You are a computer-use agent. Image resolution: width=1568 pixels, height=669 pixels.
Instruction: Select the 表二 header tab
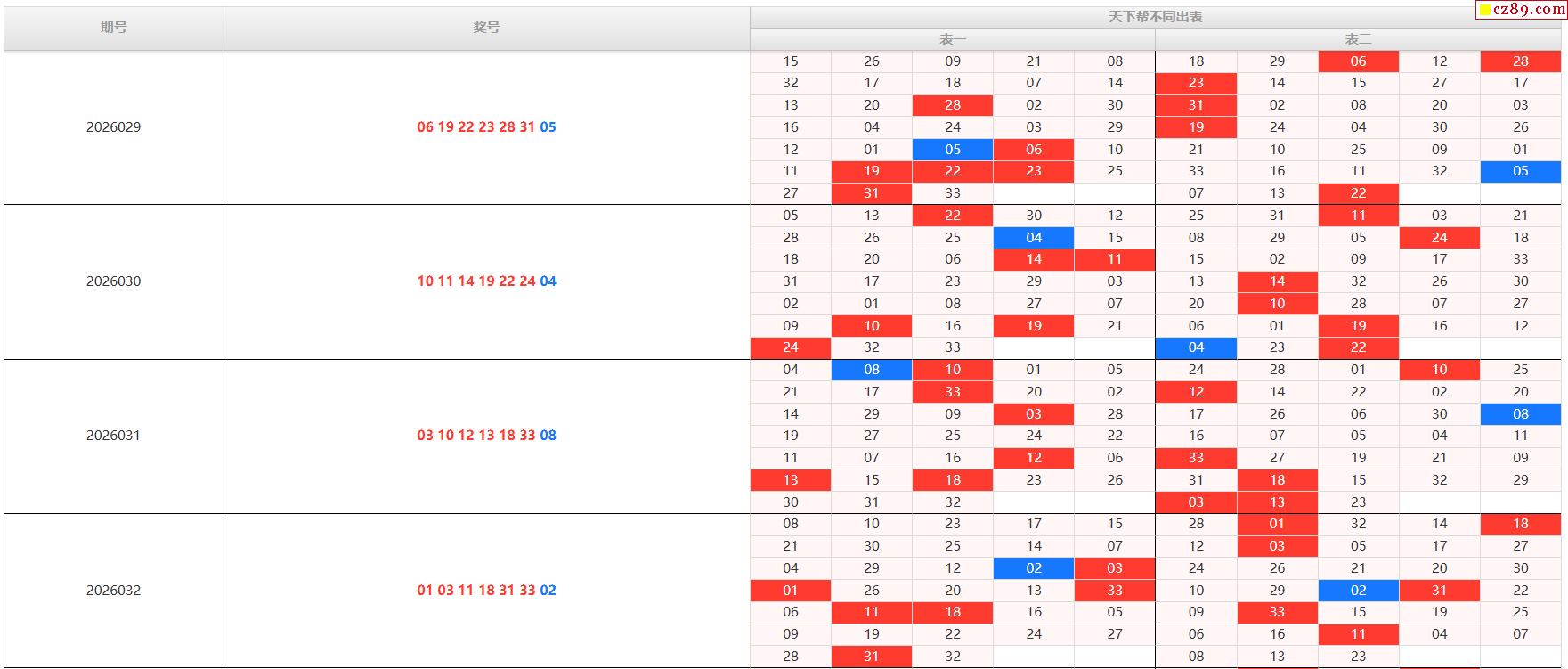(x=1358, y=39)
